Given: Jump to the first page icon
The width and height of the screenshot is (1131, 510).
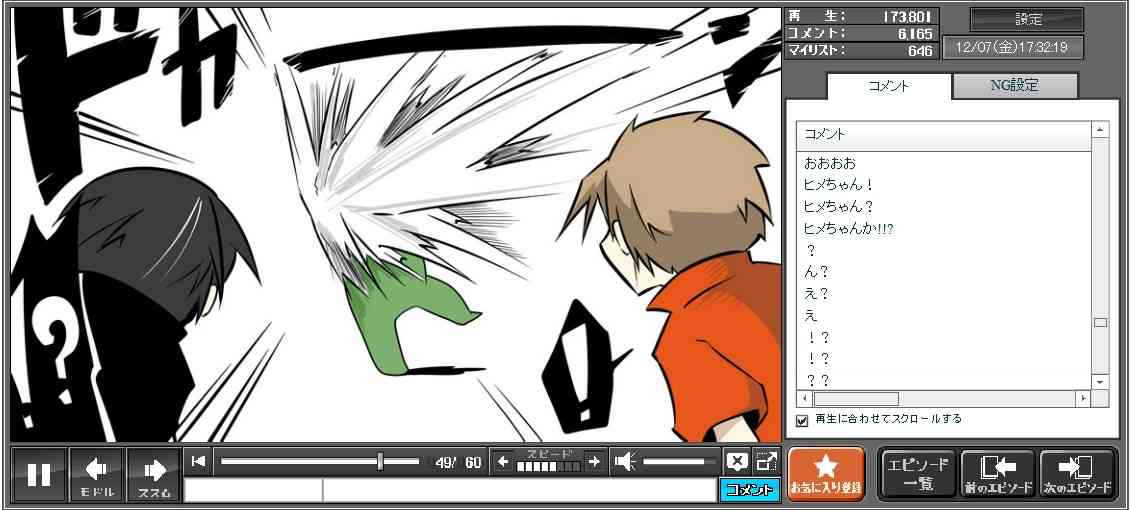Looking at the screenshot, I should click(198, 461).
